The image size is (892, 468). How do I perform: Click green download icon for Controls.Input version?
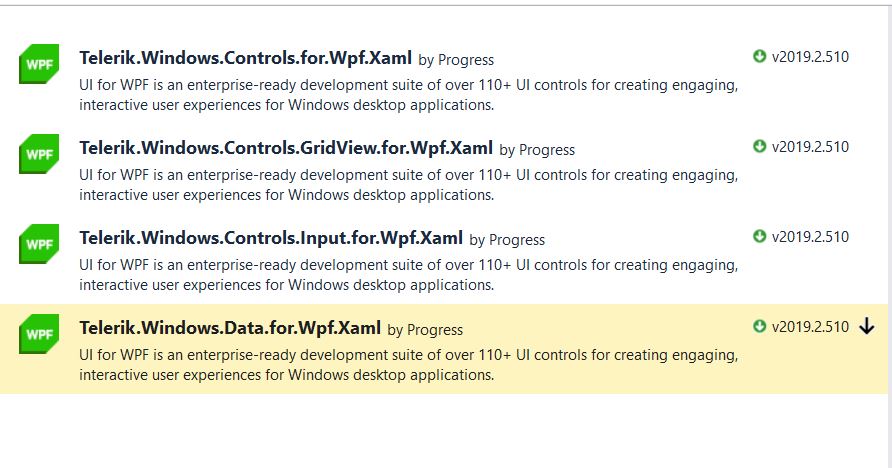759,237
